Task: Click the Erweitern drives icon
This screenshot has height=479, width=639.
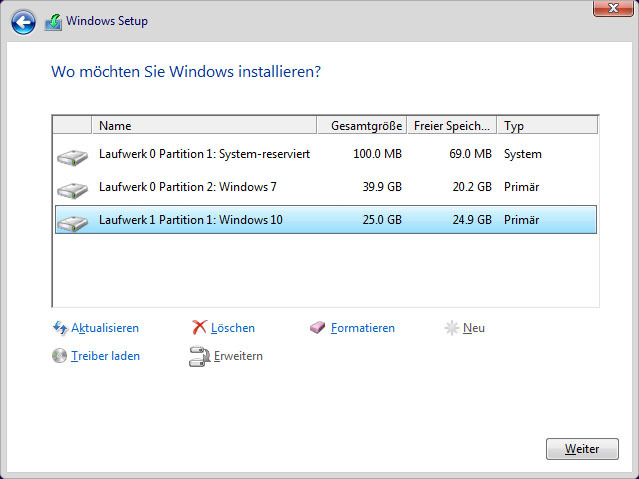Action: 199,356
